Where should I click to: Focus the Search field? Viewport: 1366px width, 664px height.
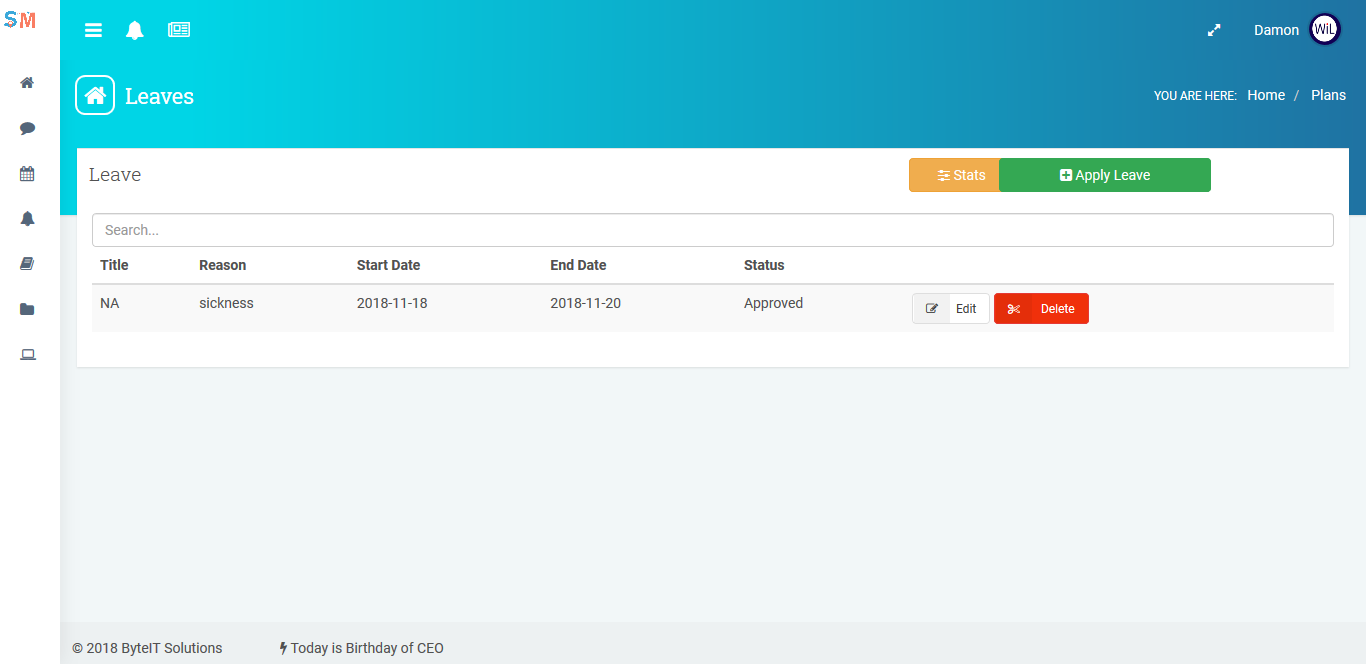[x=713, y=230]
